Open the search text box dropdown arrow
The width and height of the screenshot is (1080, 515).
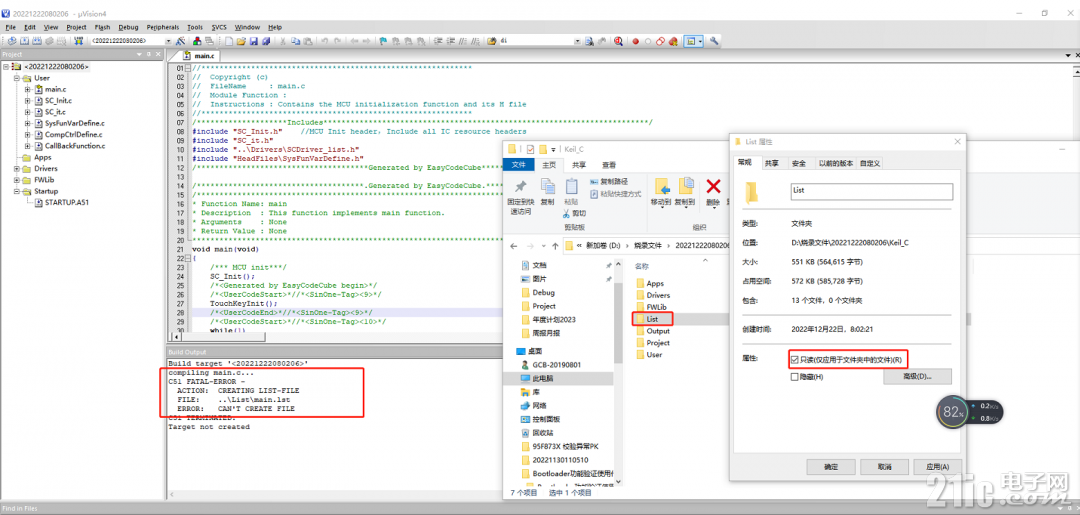click(x=577, y=41)
